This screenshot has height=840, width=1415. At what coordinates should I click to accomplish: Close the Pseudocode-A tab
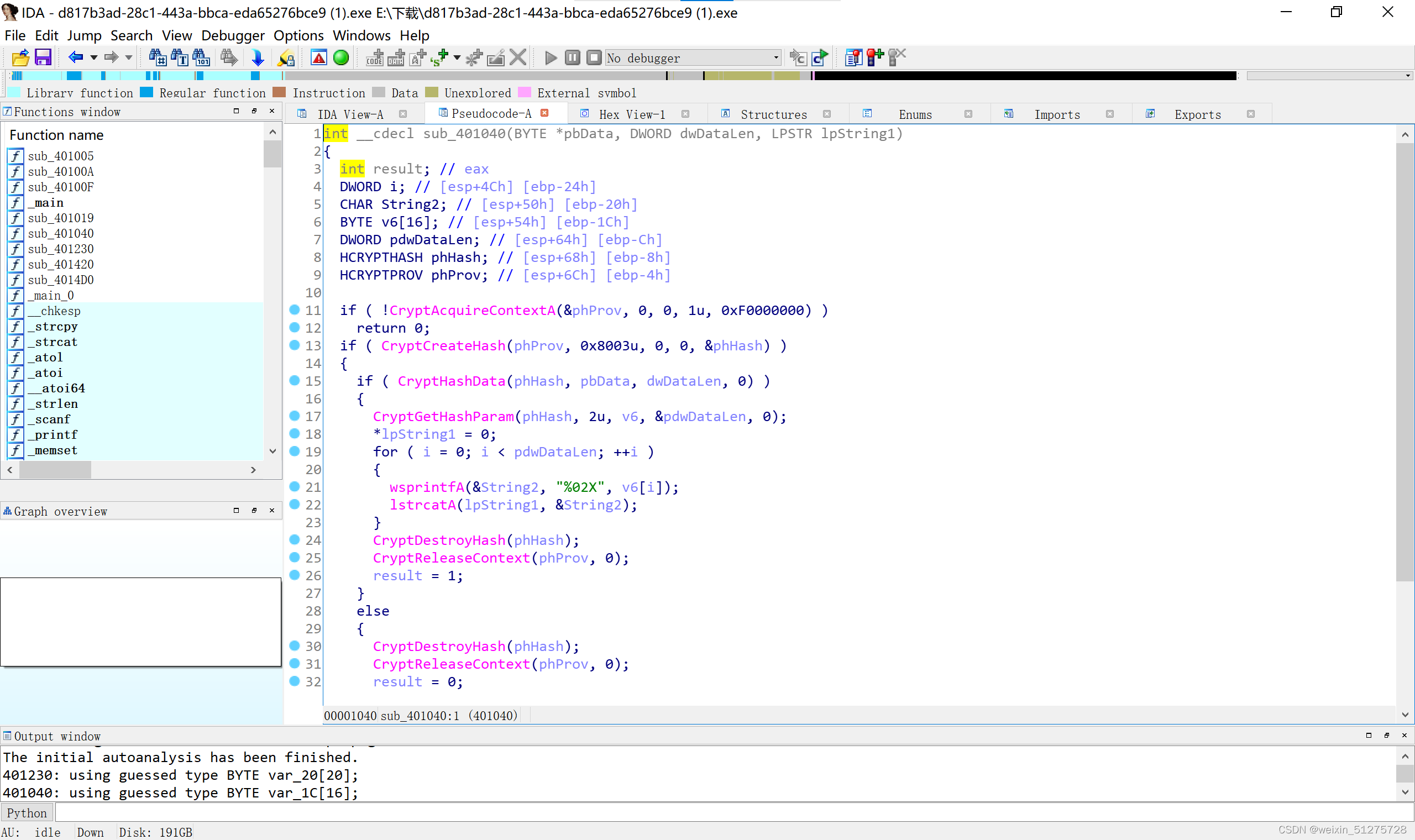[544, 113]
